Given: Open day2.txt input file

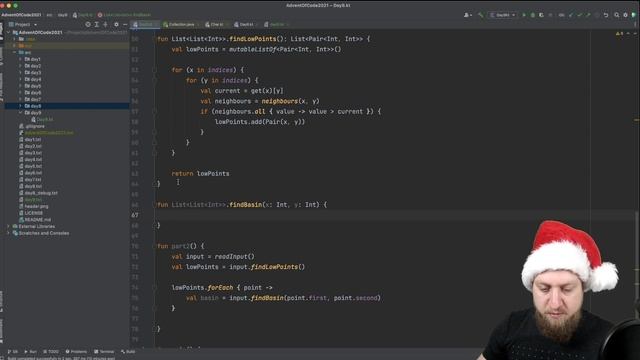Looking at the screenshot, I should (31, 146).
